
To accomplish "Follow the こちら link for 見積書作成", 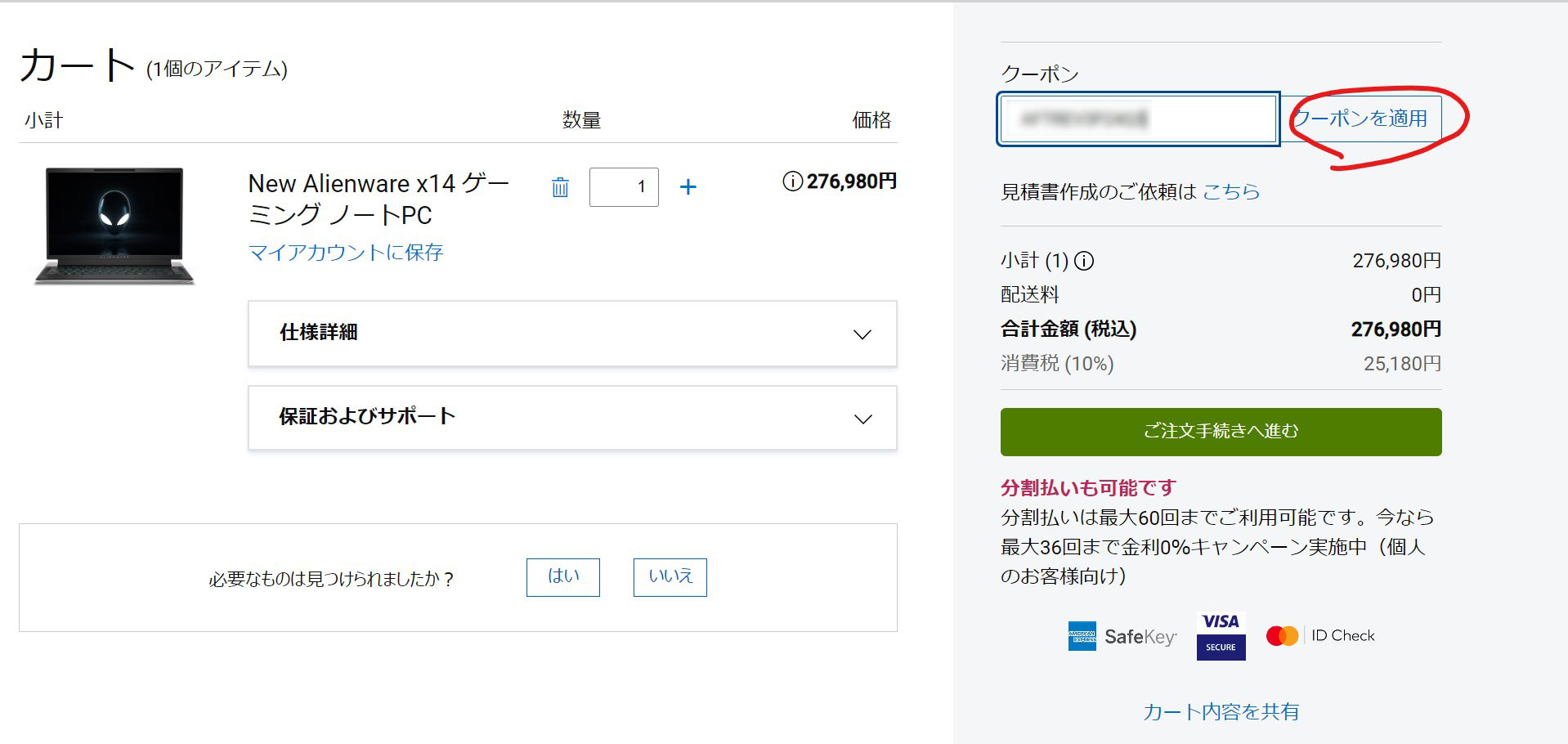I will pyautogui.click(x=1231, y=191).
